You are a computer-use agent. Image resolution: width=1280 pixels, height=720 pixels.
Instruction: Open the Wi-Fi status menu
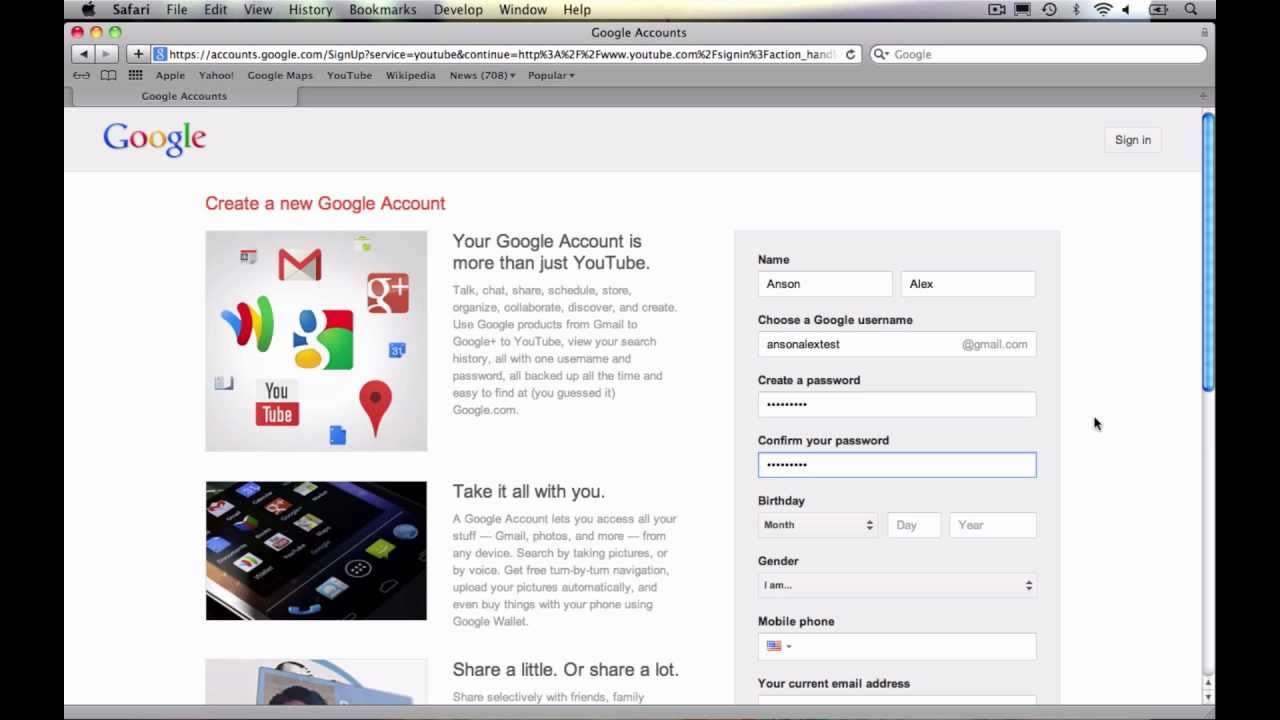pos(1103,9)
